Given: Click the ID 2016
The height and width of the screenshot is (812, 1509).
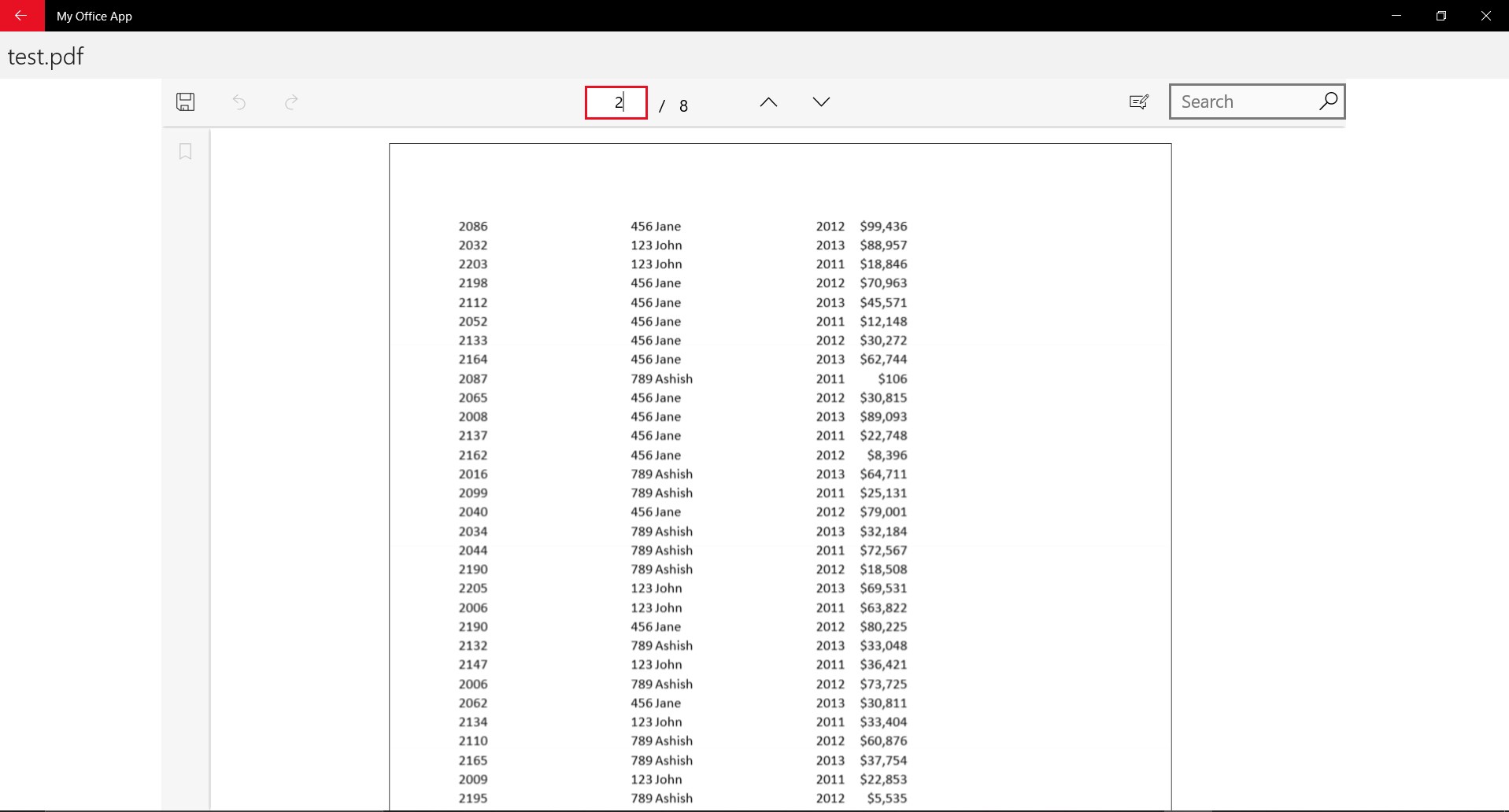Looking at the screenshot, I should tap(473, 474).
